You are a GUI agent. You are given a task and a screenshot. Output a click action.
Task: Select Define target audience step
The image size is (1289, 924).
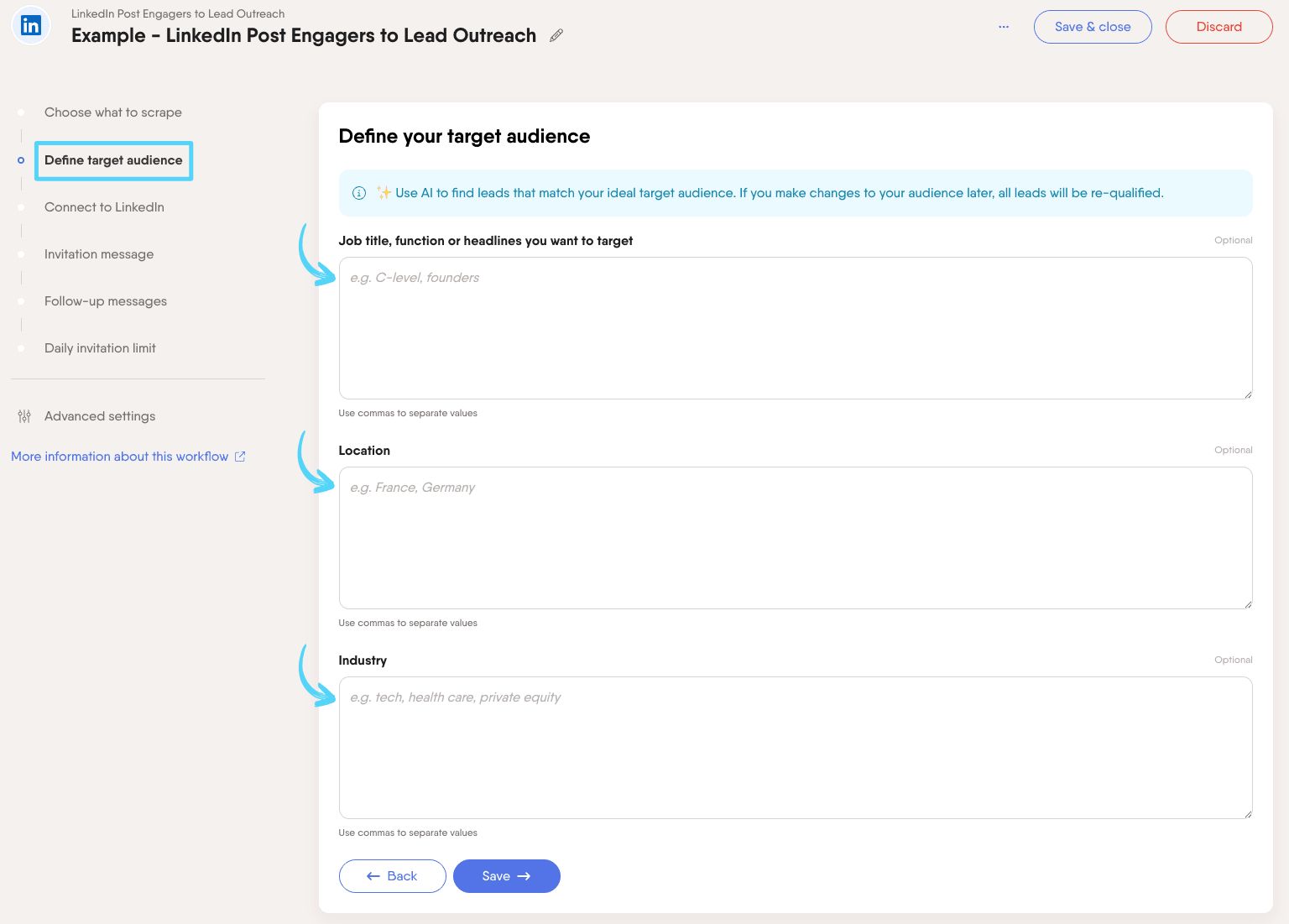click(x=113, y=160)
